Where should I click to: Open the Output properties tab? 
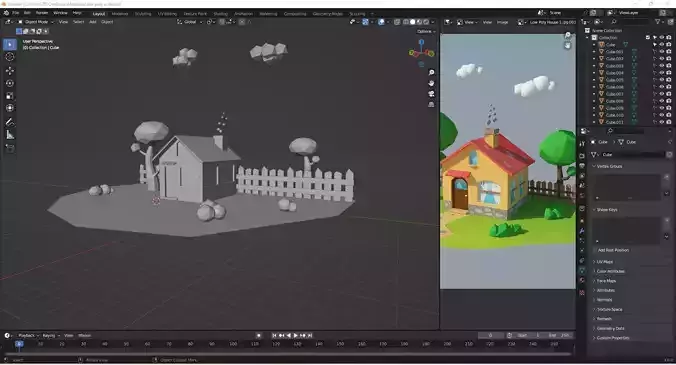coord(582,166)
